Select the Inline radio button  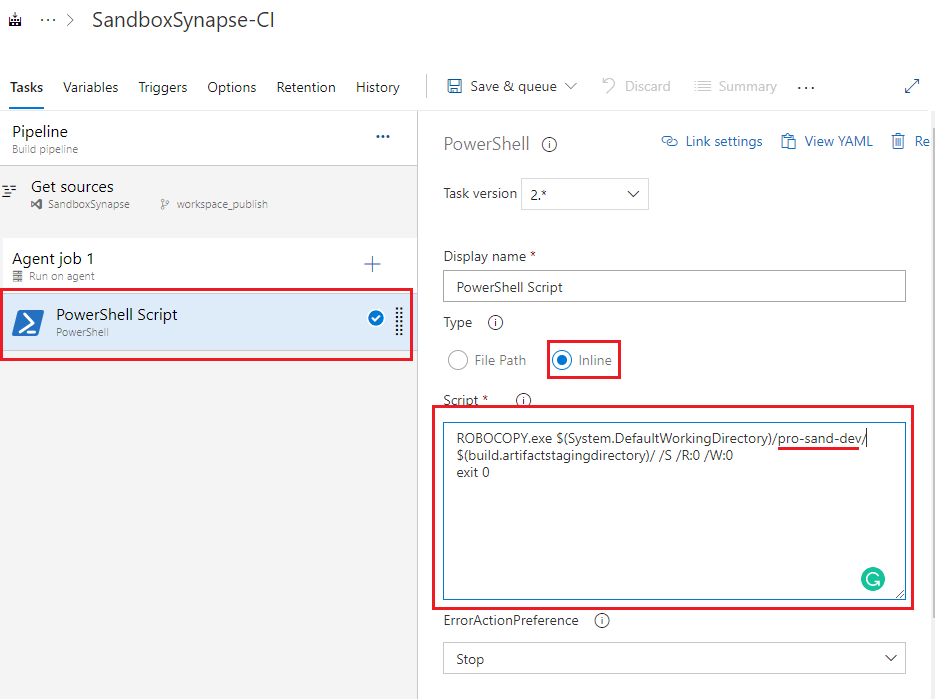(560, 360)
